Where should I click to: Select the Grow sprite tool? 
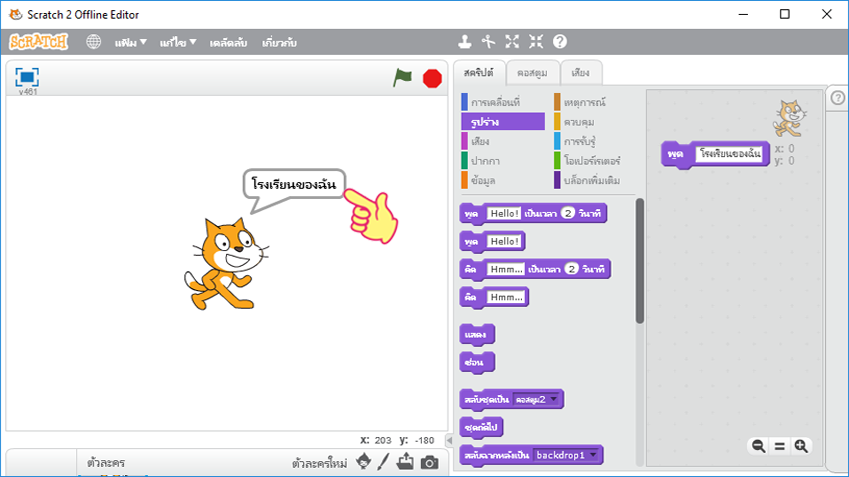(x=512, y=42)
